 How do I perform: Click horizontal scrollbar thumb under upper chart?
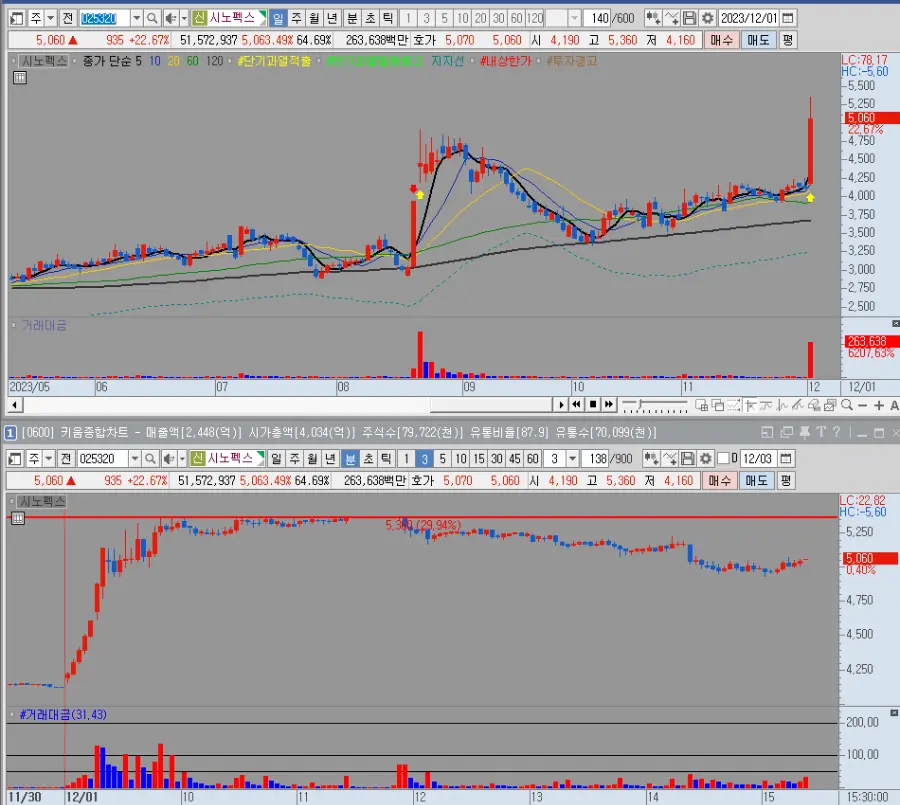tap(491, 405)
